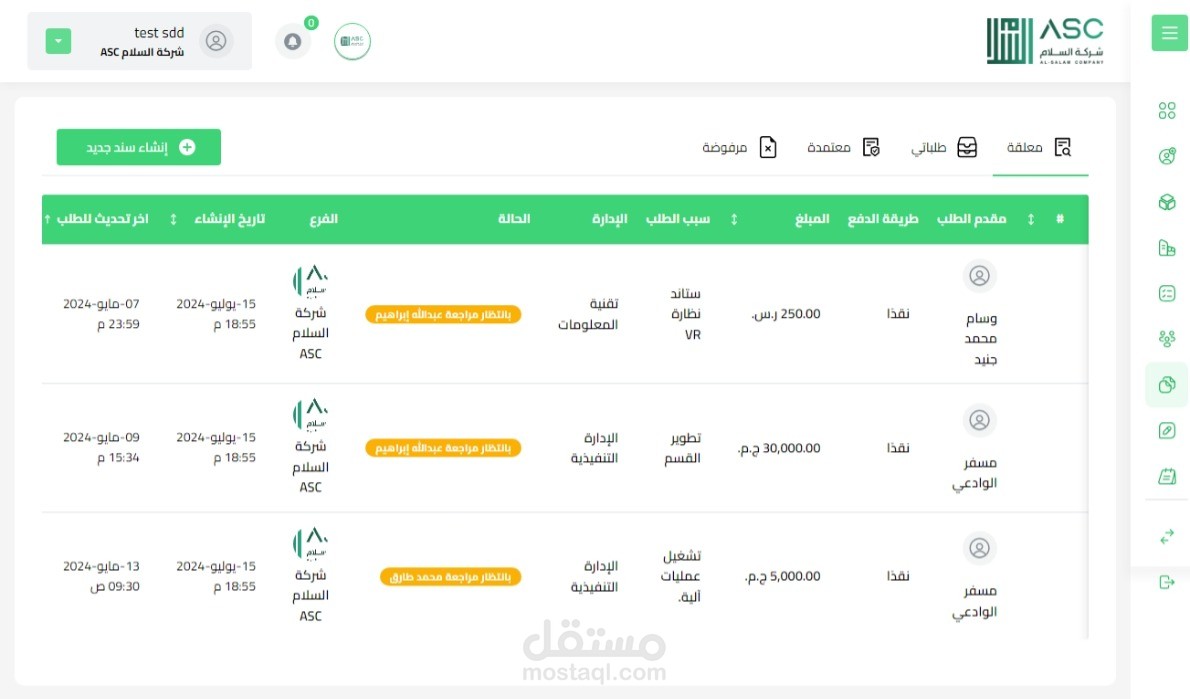The width and height of the screenshot is (1190, 699).
Task: Click the logout icon at sidebar bottom
Action: pos(1167,583)
